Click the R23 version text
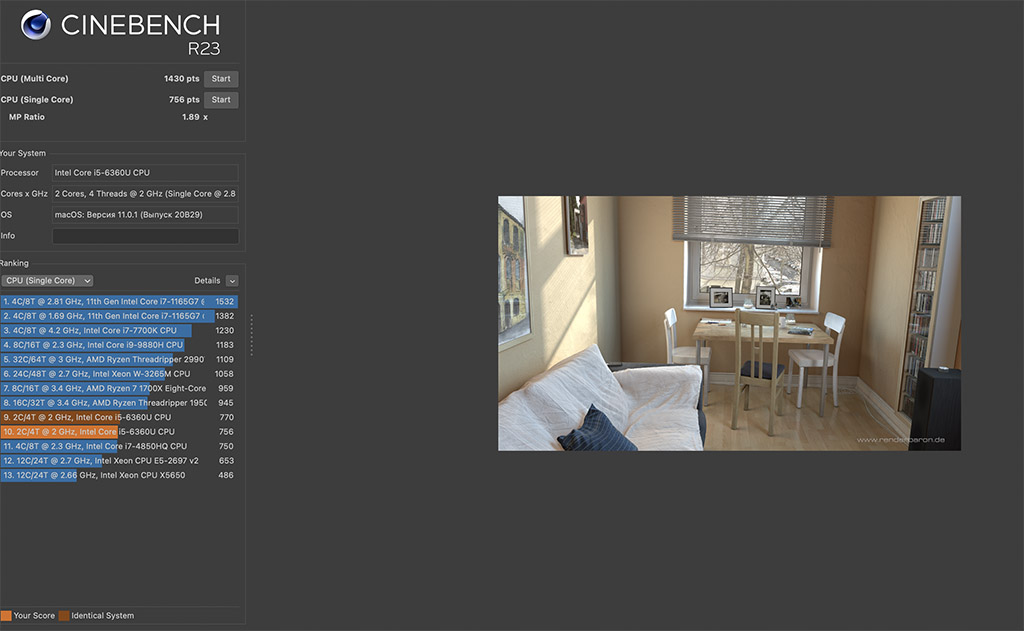 [x=204, y=49]
